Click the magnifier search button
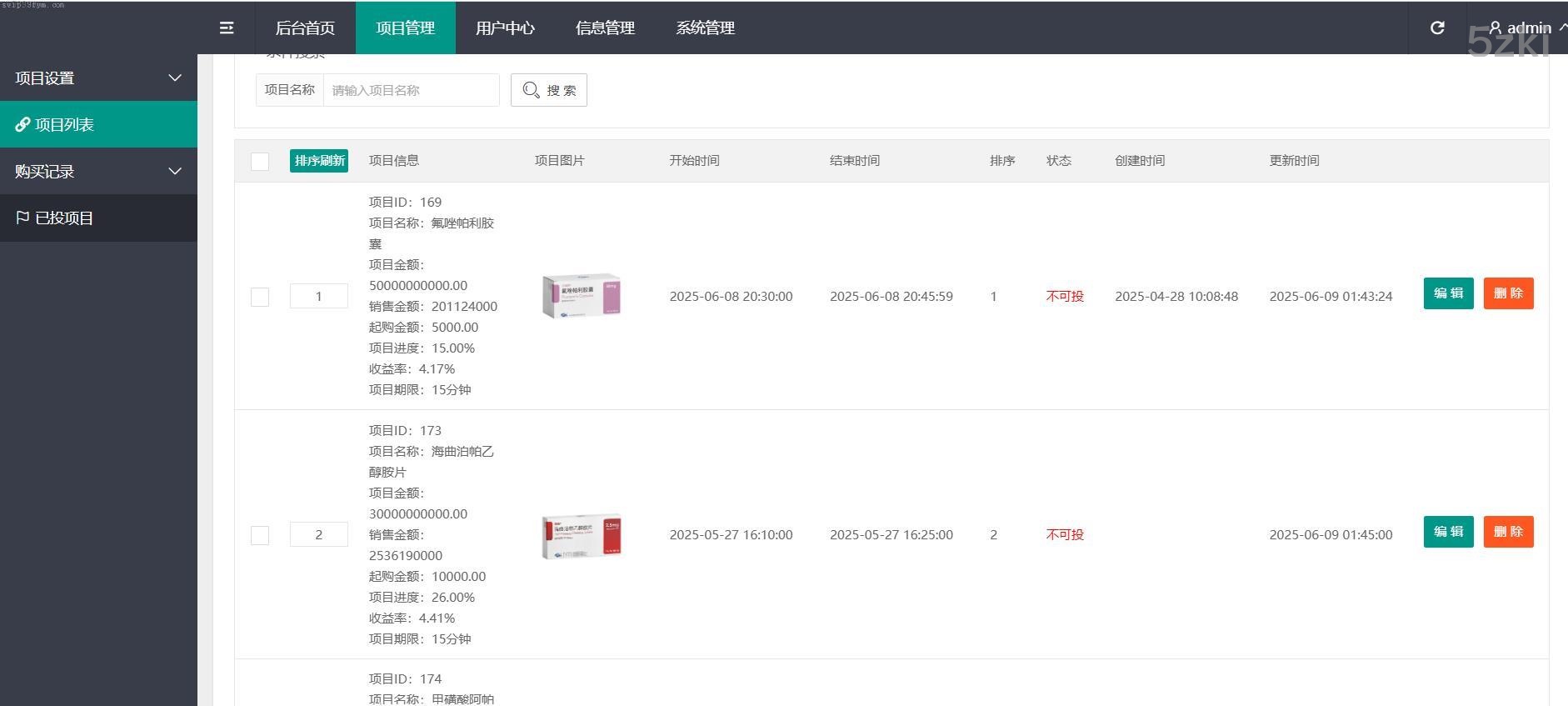Screen dimensions: 1568x706 549,90
